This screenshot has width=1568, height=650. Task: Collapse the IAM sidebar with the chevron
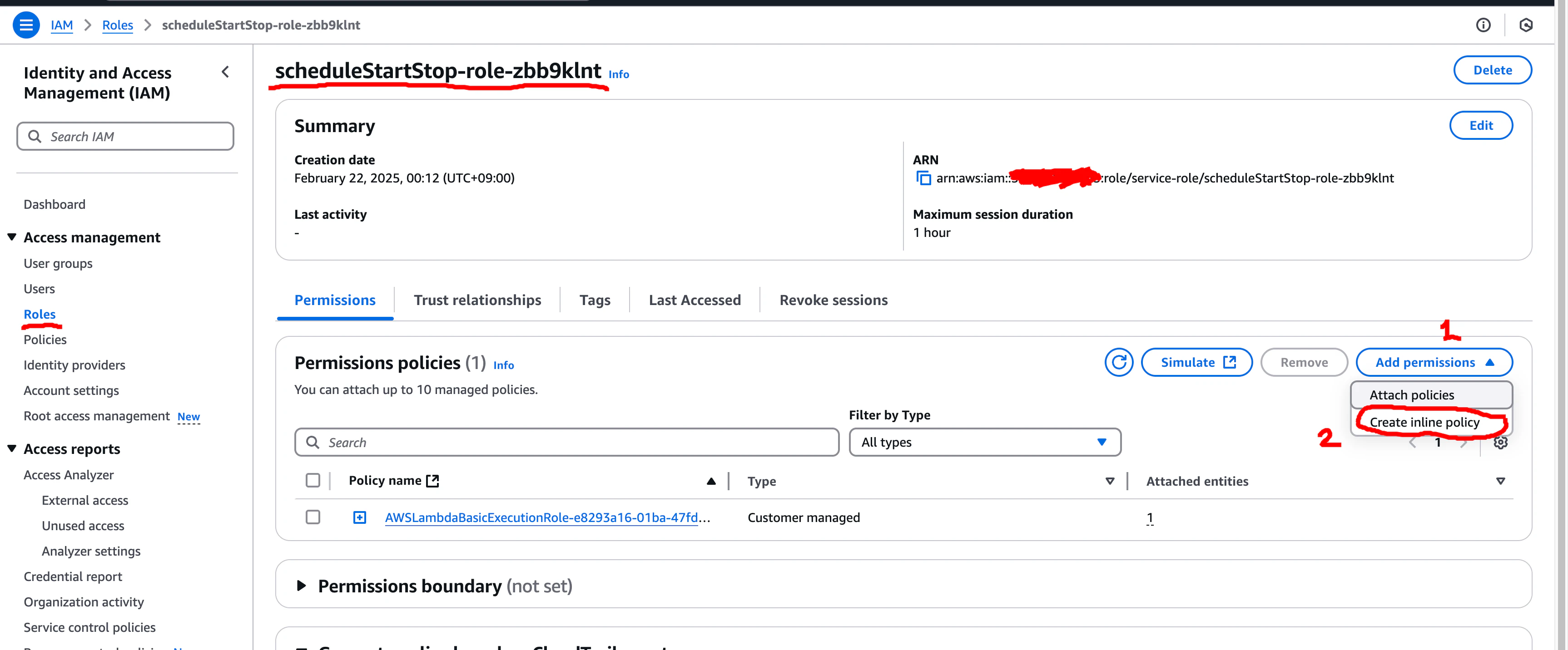225,72
